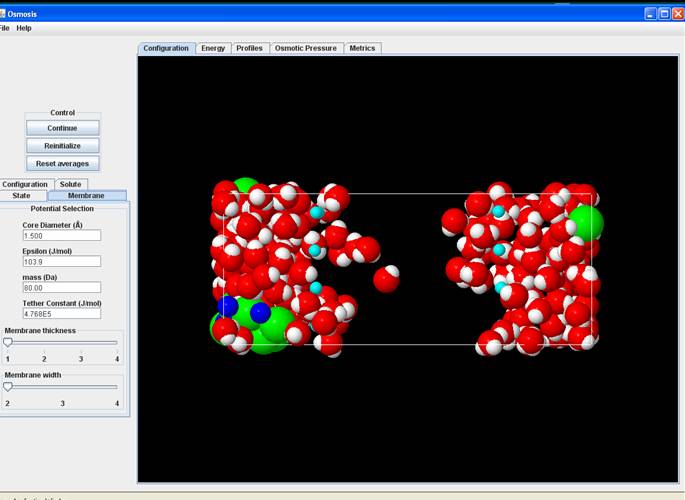Image resolution: width=685 pixels, height=500 pixels.
Task: Focus the Epsilon (J/mol) field
Action: [x=62, y=262]
